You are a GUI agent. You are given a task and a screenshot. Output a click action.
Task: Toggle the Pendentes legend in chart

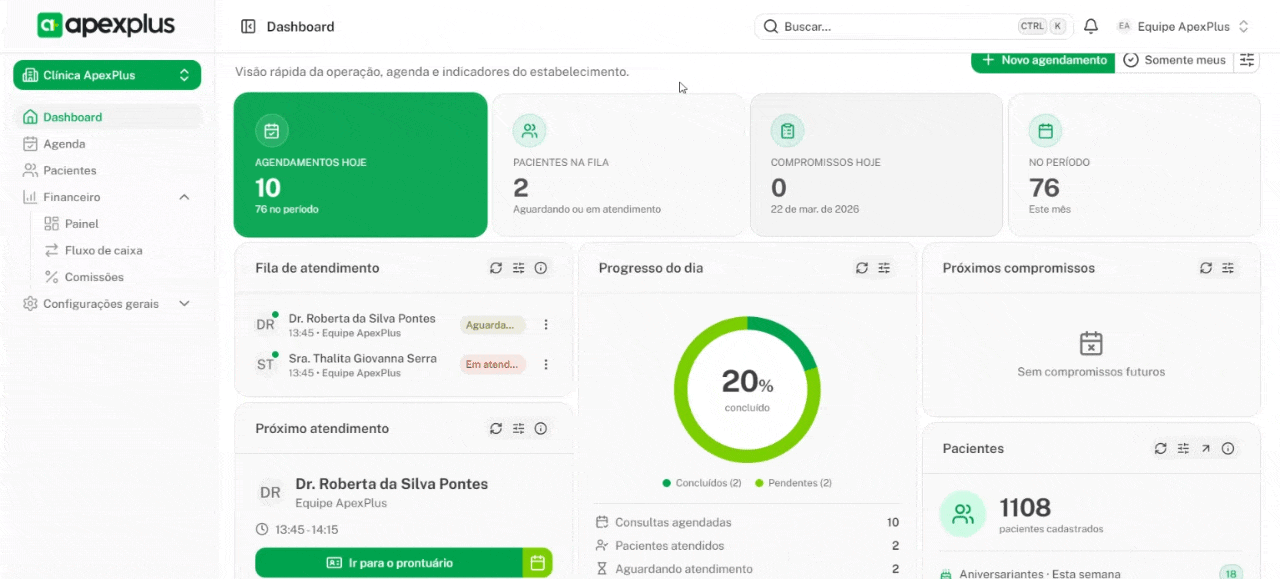[793, 483]
